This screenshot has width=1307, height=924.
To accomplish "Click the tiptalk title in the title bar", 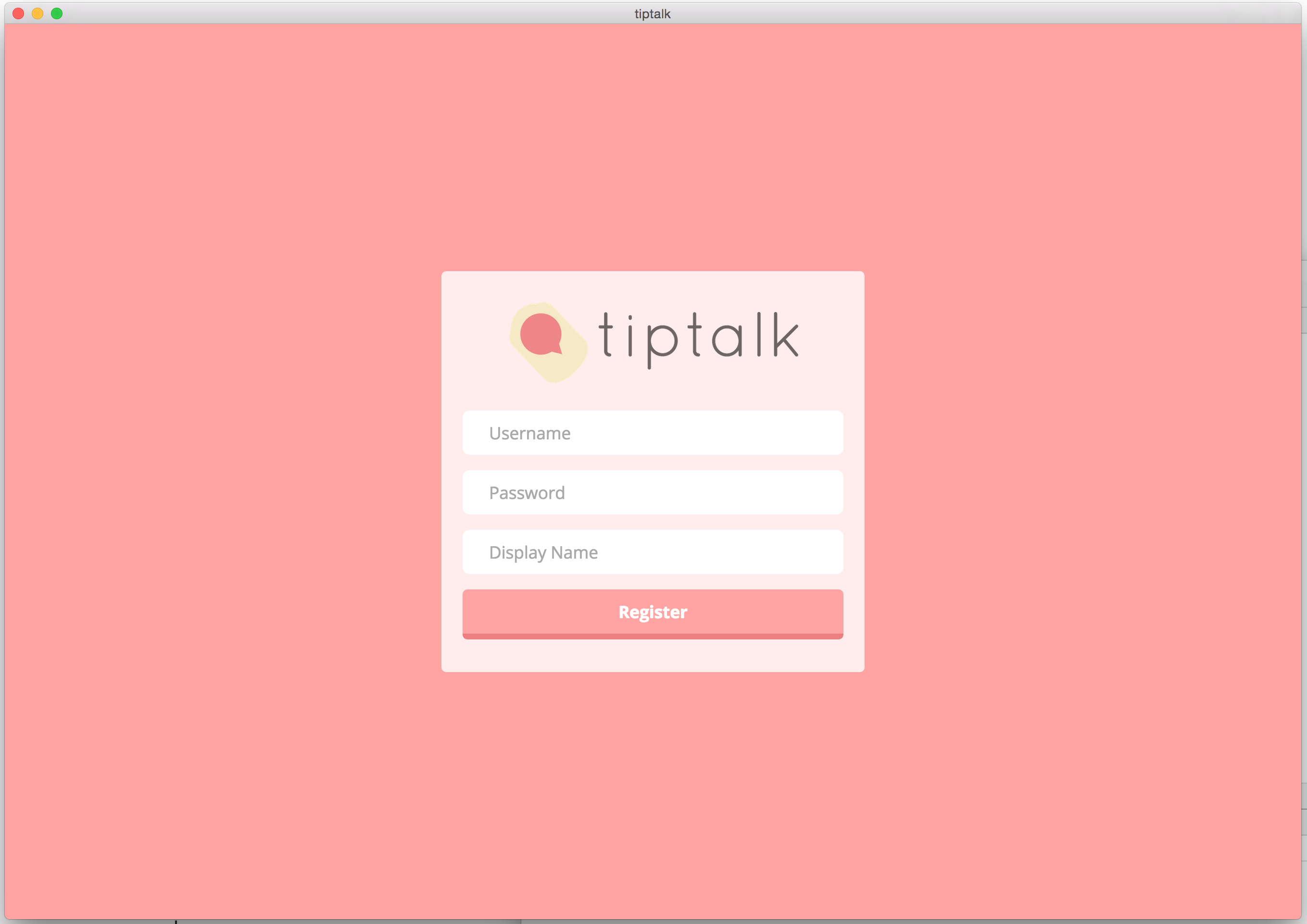I will [x=653, y=13].
